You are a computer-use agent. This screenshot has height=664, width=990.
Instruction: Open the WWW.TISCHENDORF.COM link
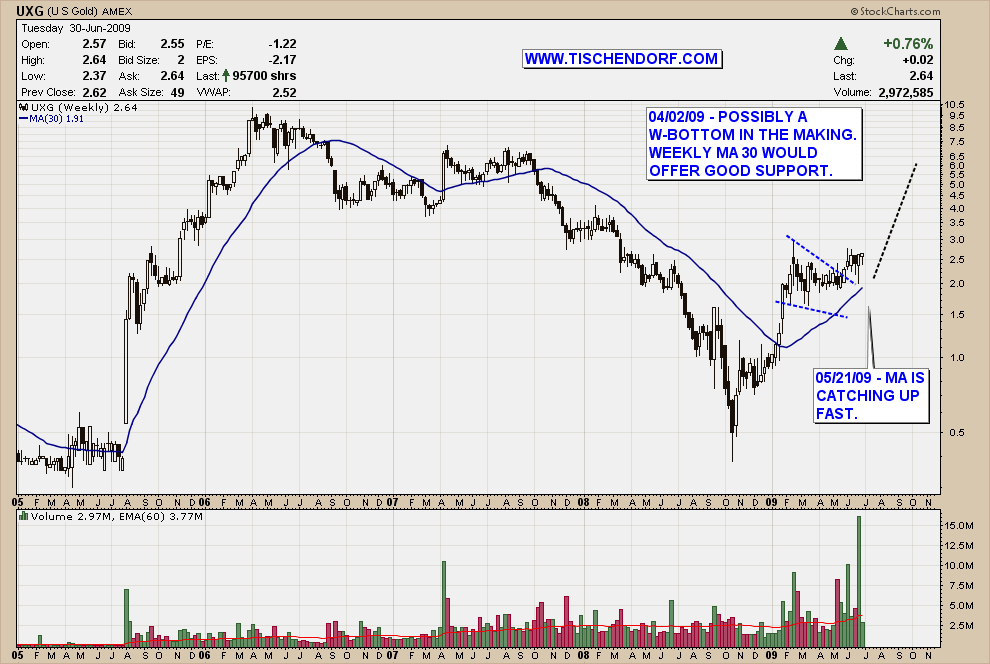tap(621, 59)
